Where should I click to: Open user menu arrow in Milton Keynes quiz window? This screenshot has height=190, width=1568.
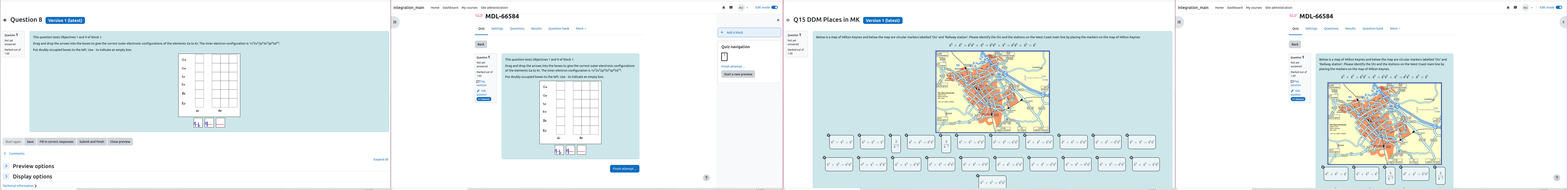tap(1532, 8)
